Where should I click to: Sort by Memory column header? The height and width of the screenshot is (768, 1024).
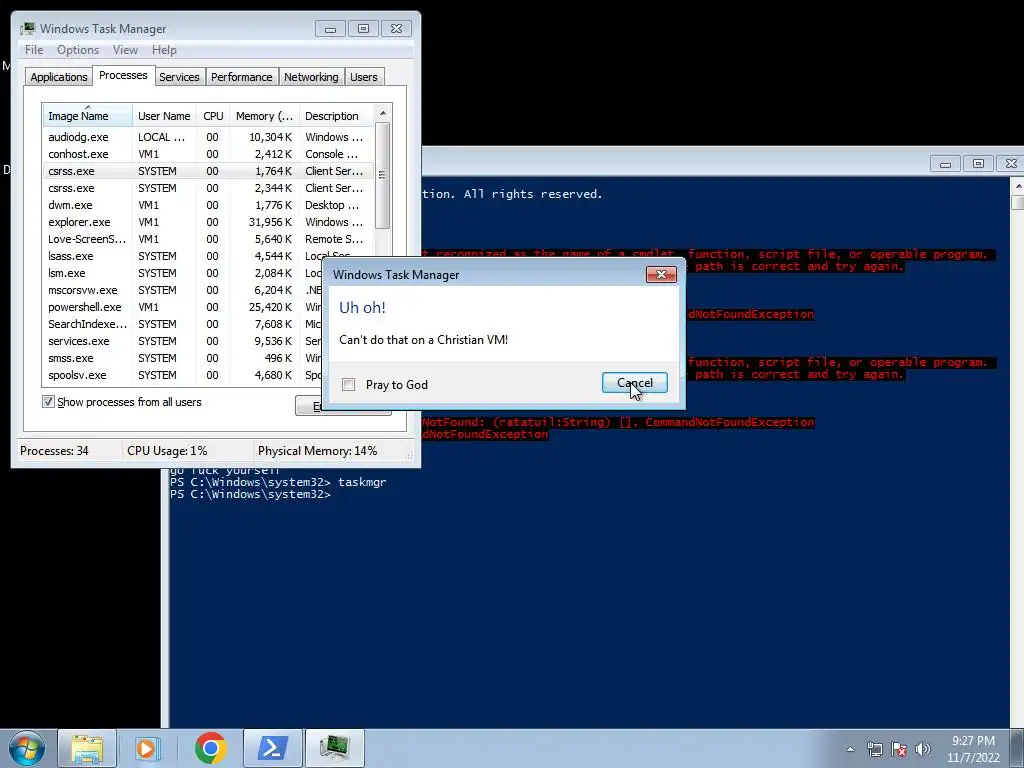264,116
